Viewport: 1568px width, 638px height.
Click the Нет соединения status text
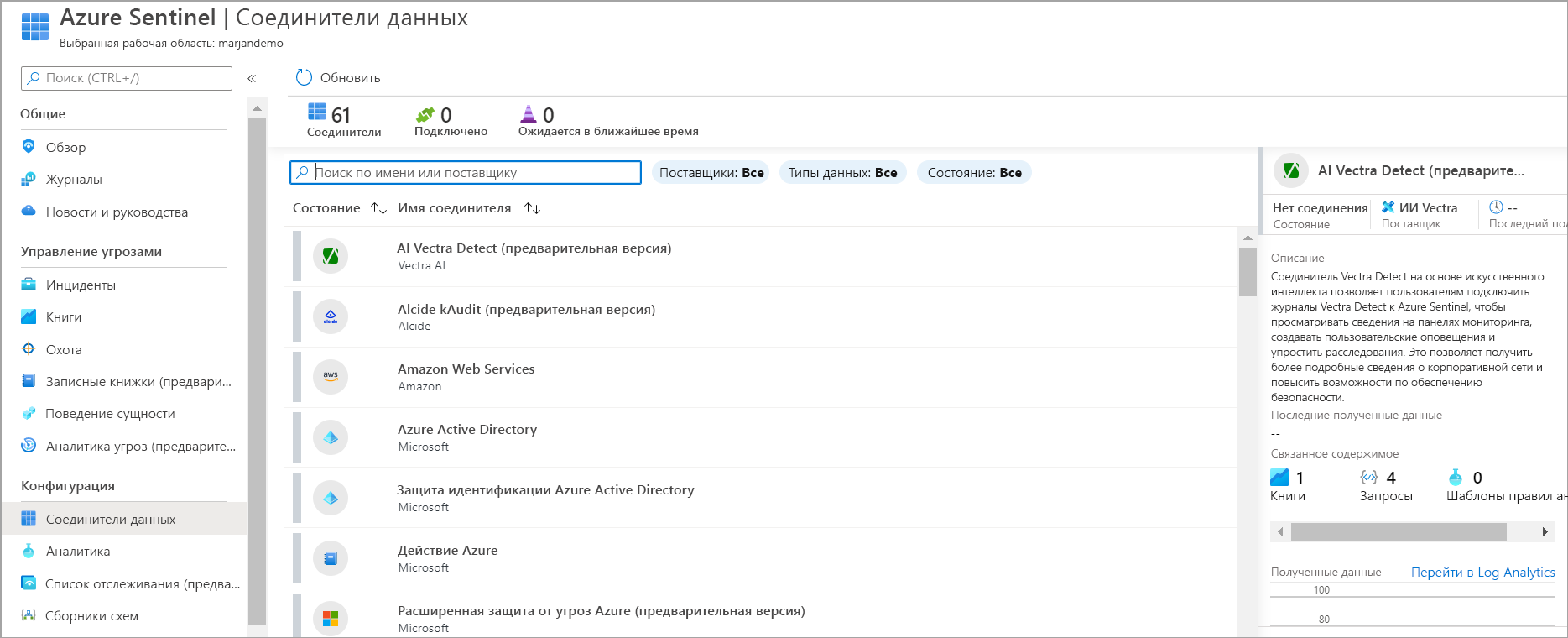[x=1320, y=207]
